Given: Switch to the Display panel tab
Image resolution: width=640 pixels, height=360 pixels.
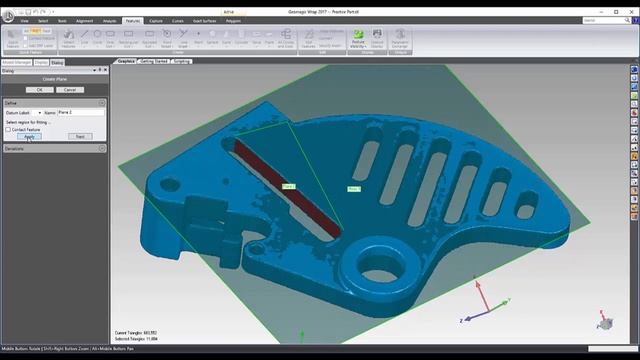Looking at the screenshot, I should click(x=41, y=62).
